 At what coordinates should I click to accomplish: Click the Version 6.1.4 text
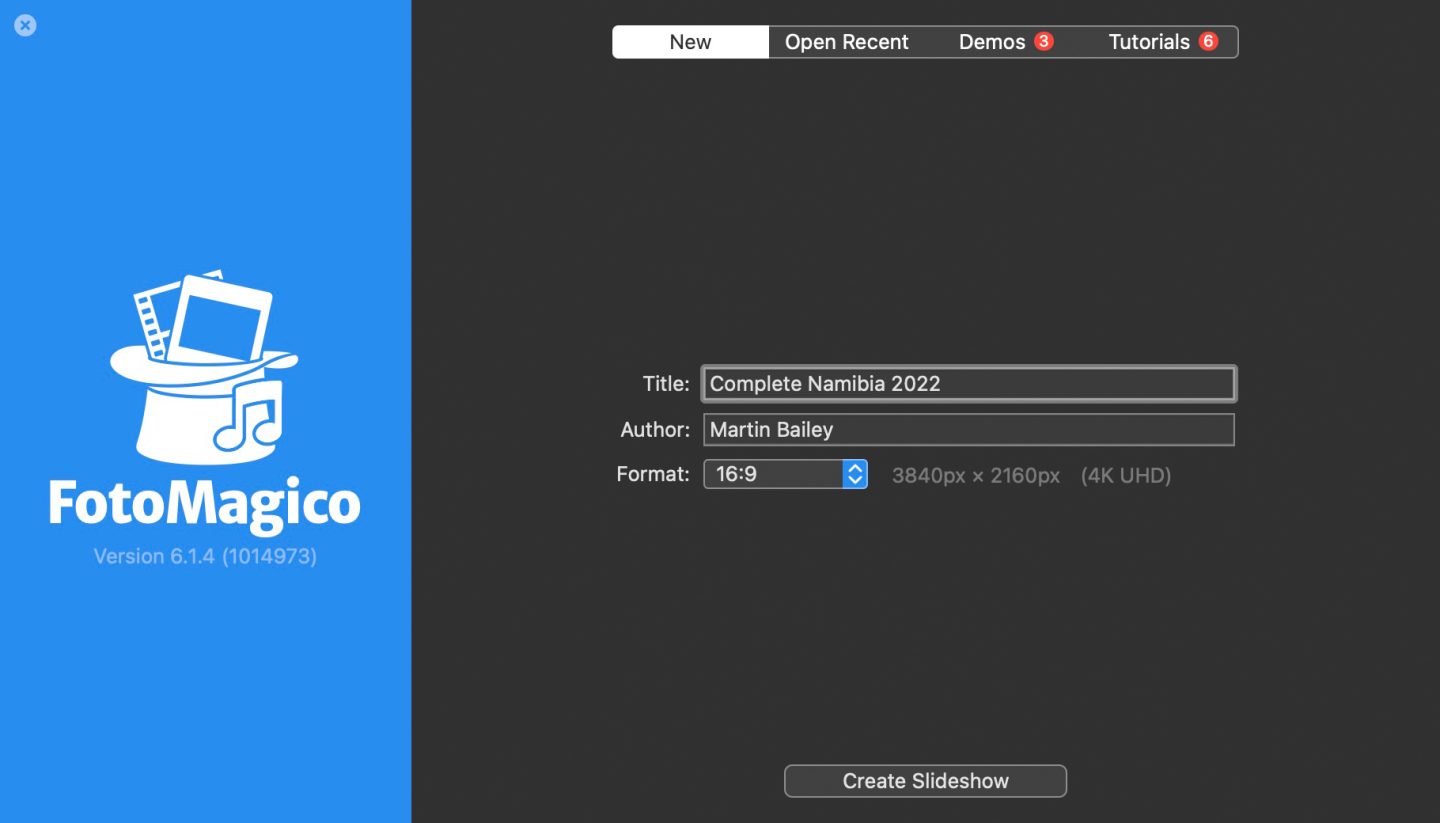point(205,556)
